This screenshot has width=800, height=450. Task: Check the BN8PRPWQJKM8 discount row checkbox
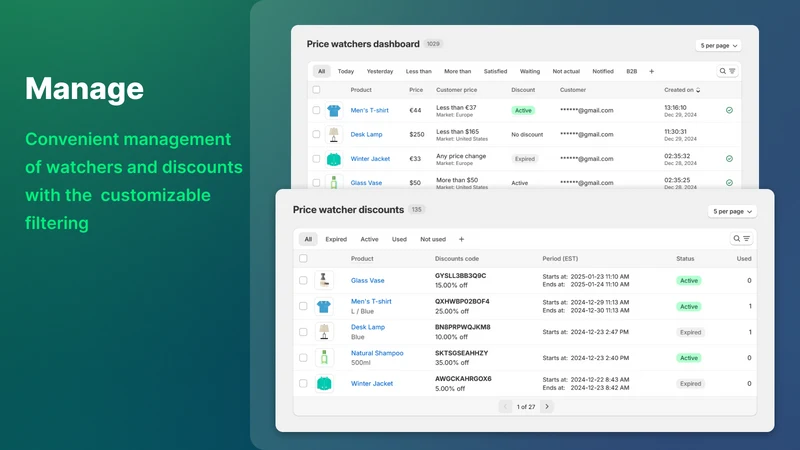pyautogui.click(x=303, y=332)
